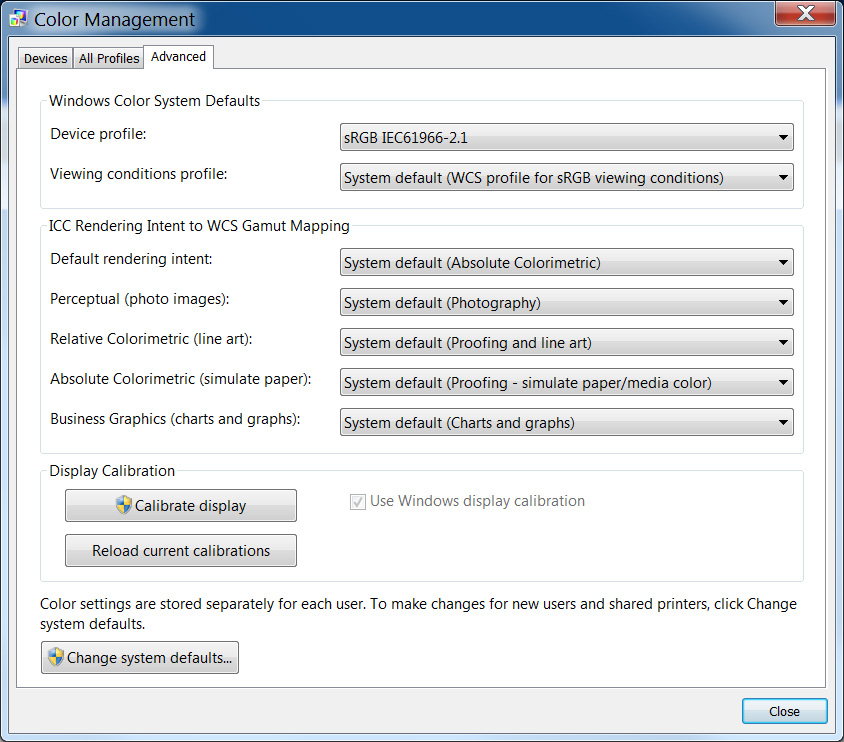
Task: Switch to the Devices tab
Action: (46, 59)
